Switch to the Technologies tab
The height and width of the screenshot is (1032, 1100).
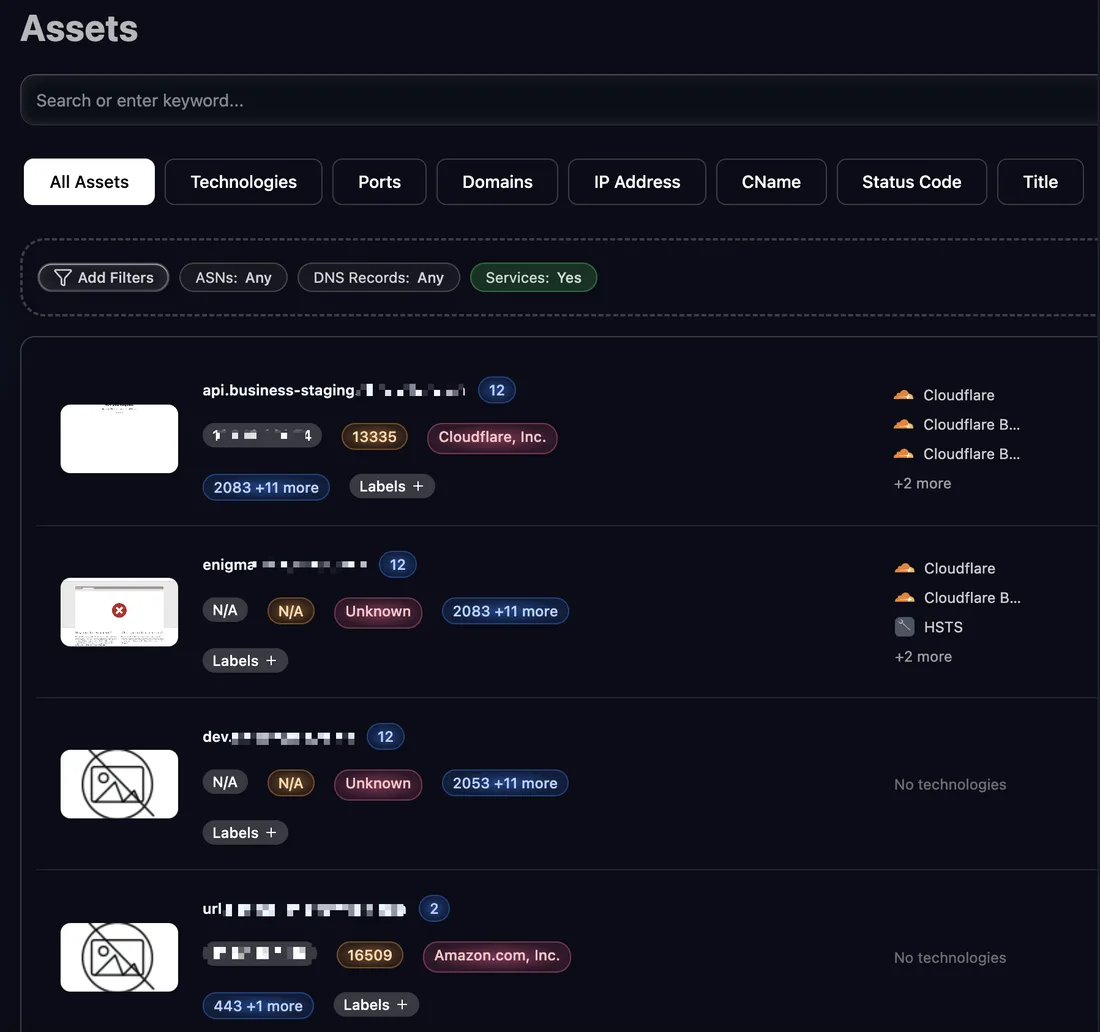point(243,182)
